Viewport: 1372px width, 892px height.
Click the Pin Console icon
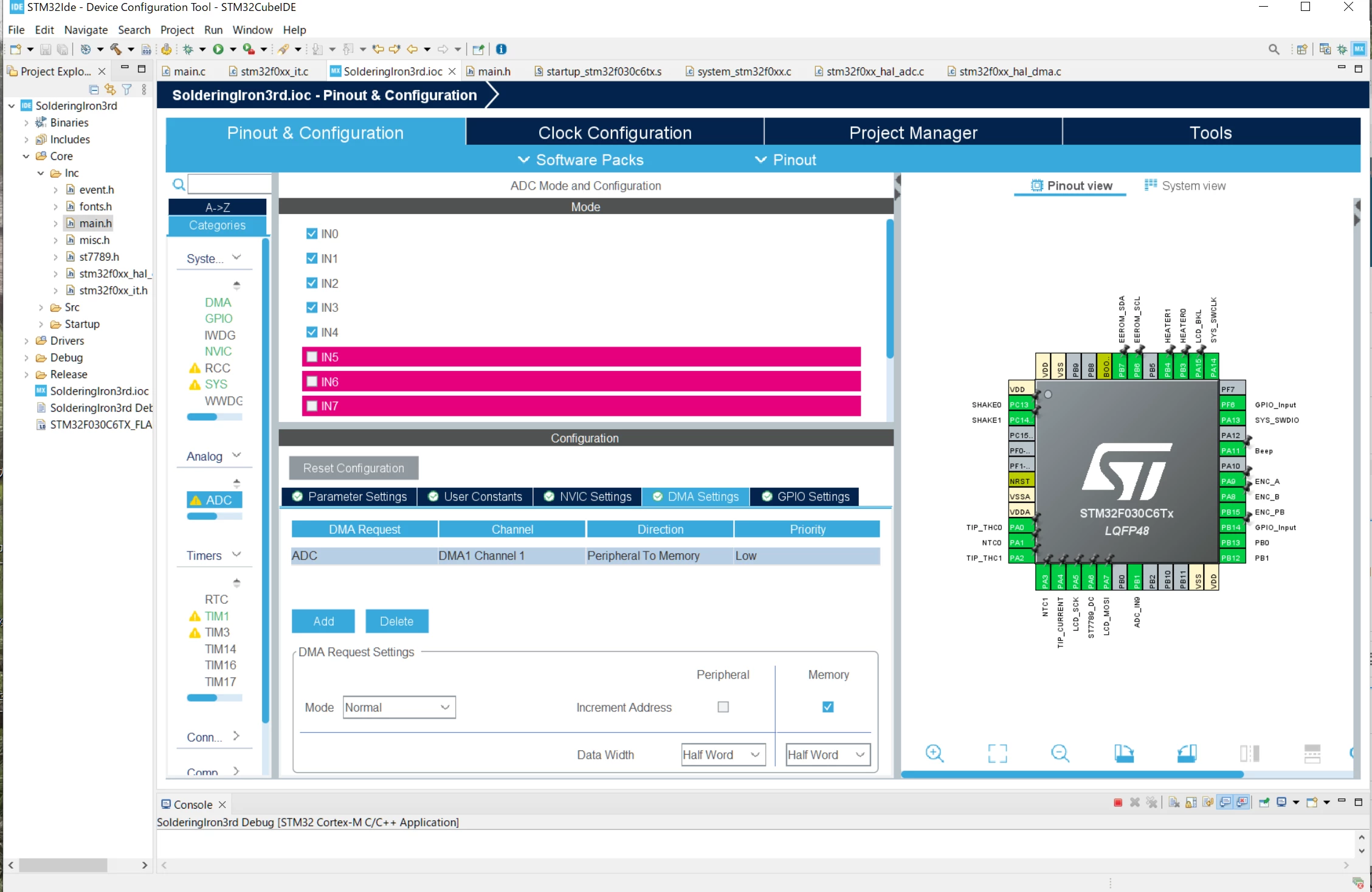[x=1264, y=803]
